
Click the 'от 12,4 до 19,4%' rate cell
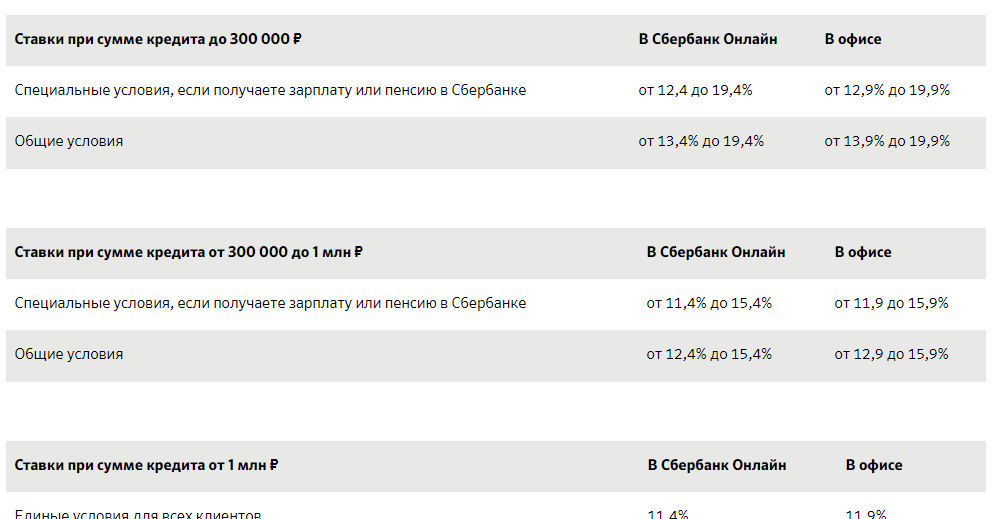click(695, 90)
